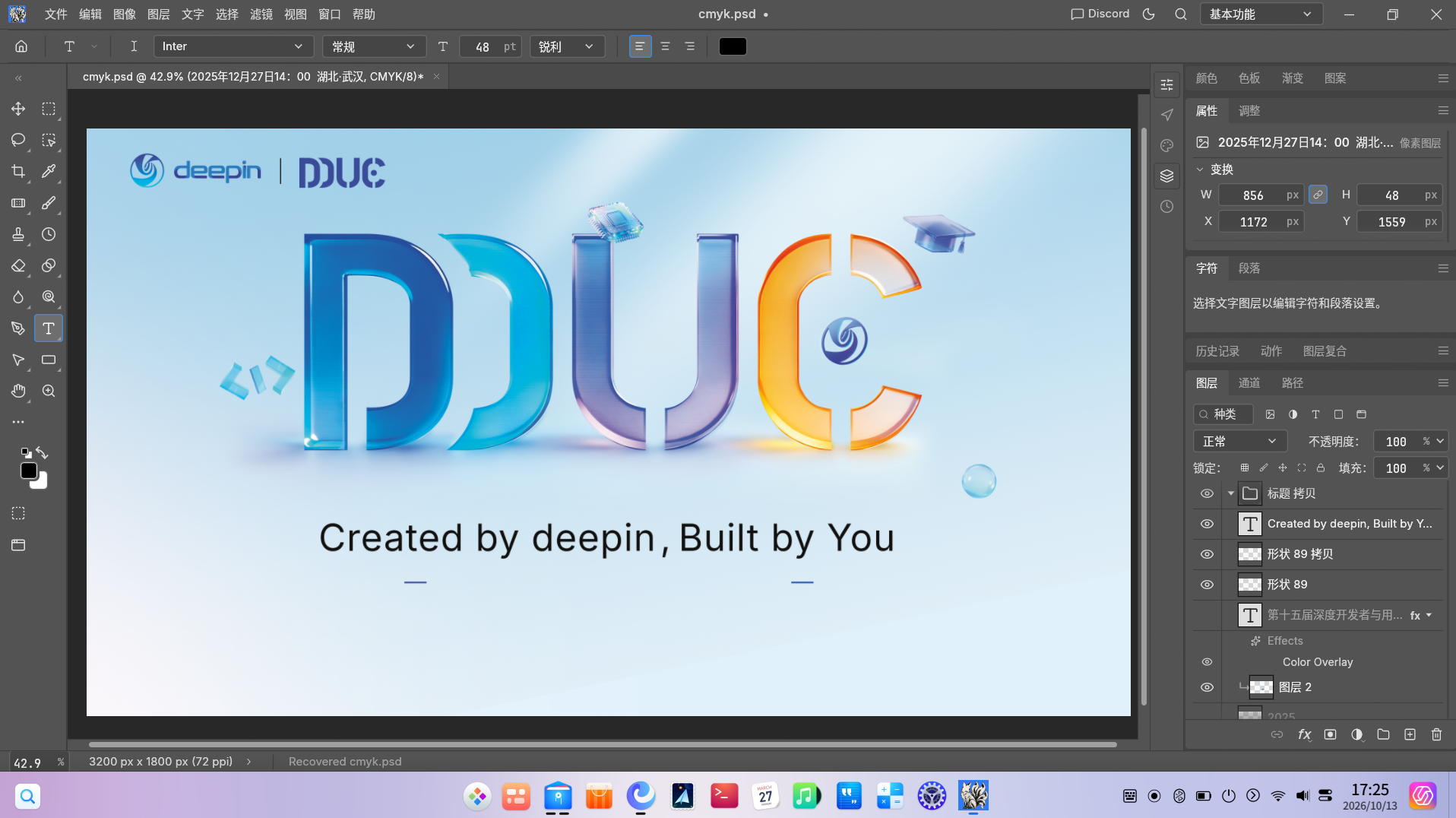1456x818 pixels.
Task: Select the Eyedropper tool
Action: [x=49, y=172]
